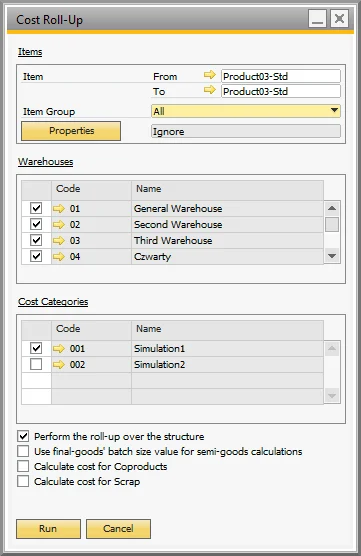
Task: Click the Cost Categories section heading
Action: [x=53, y=302]
